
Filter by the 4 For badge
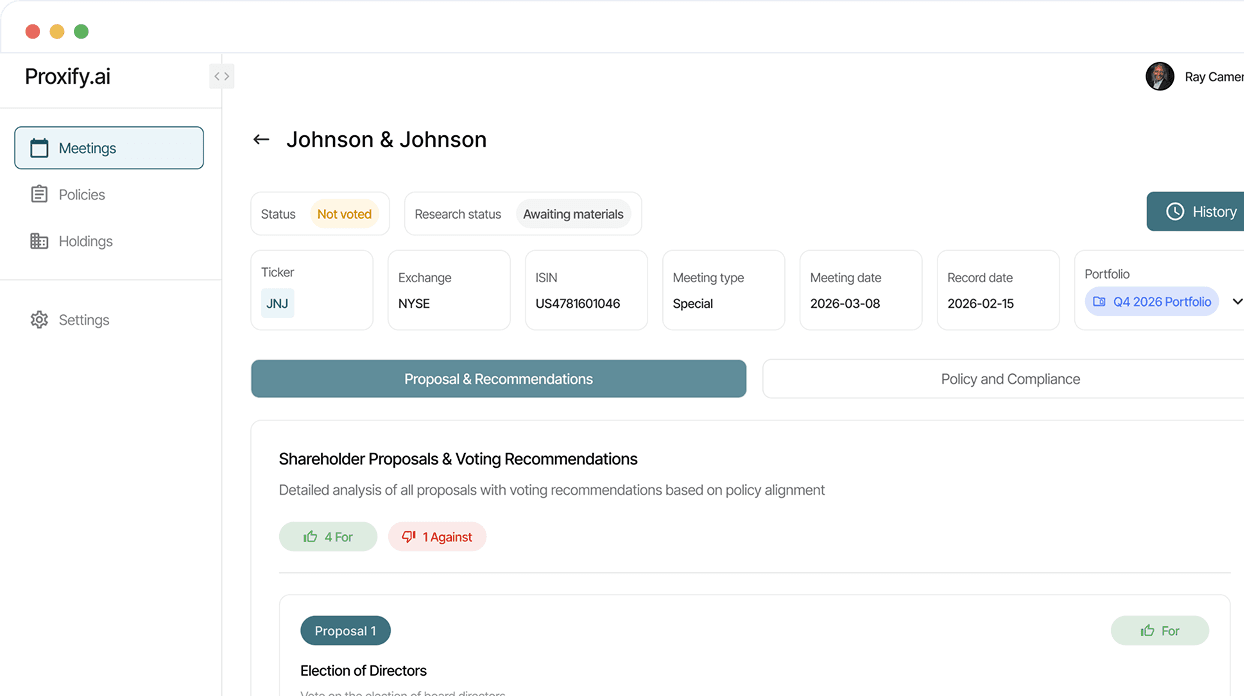pyautogui.click(x=328, y=537)
